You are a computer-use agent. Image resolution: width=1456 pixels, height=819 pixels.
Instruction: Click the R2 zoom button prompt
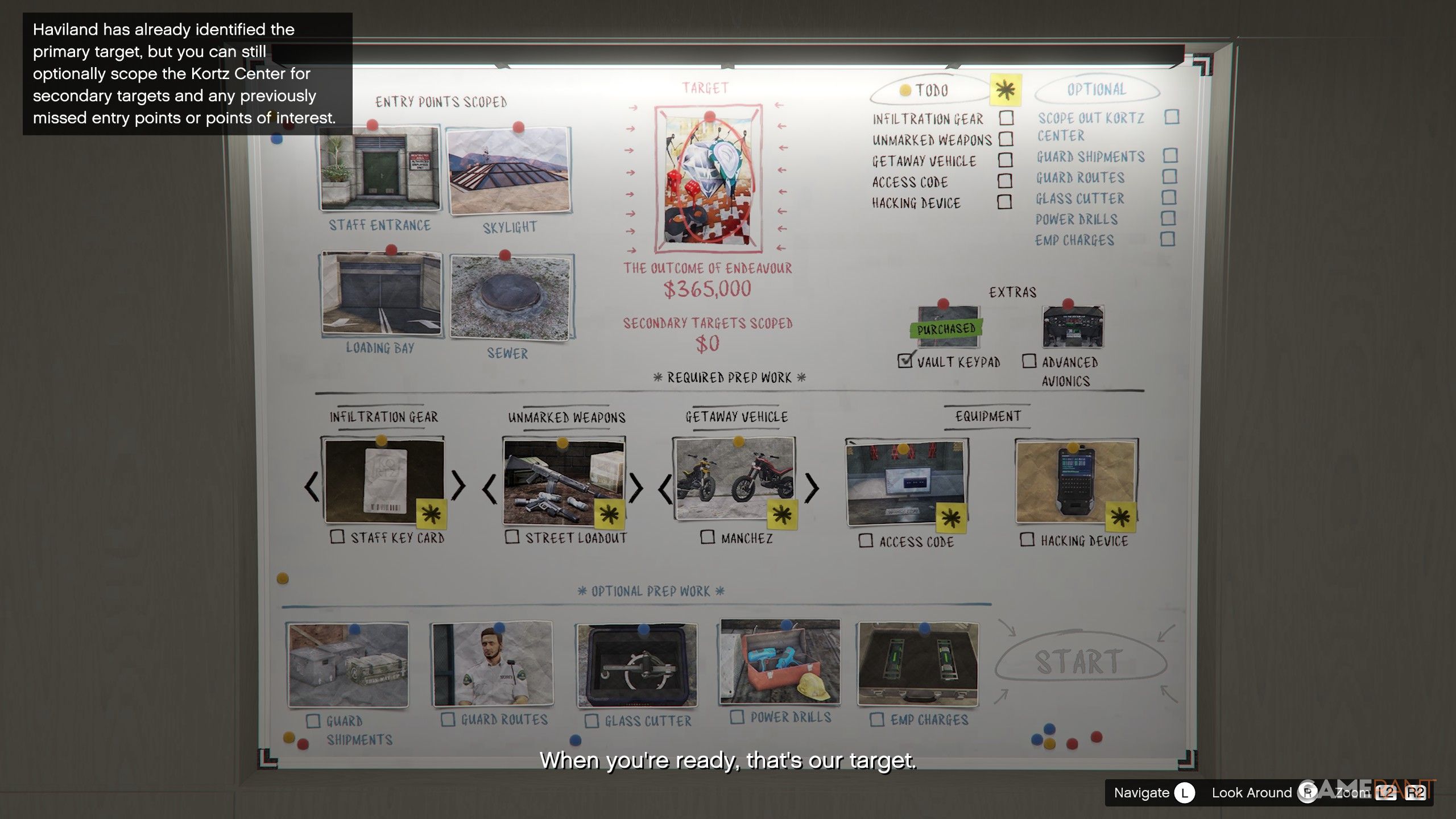[1416, 793]
